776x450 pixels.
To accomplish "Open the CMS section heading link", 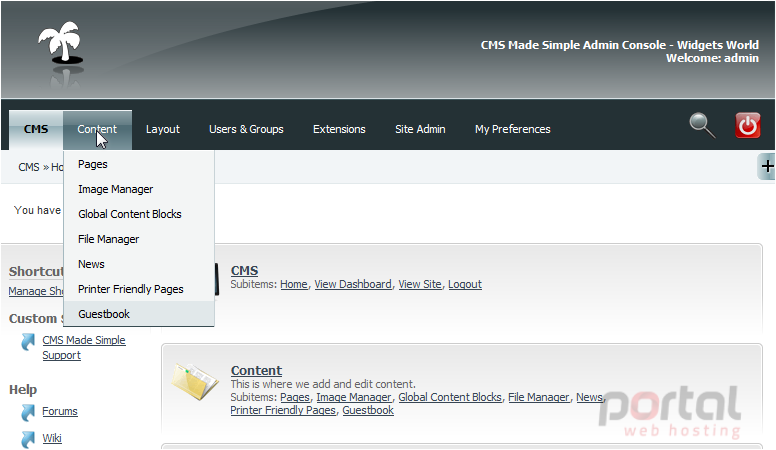I will [244, 271].
